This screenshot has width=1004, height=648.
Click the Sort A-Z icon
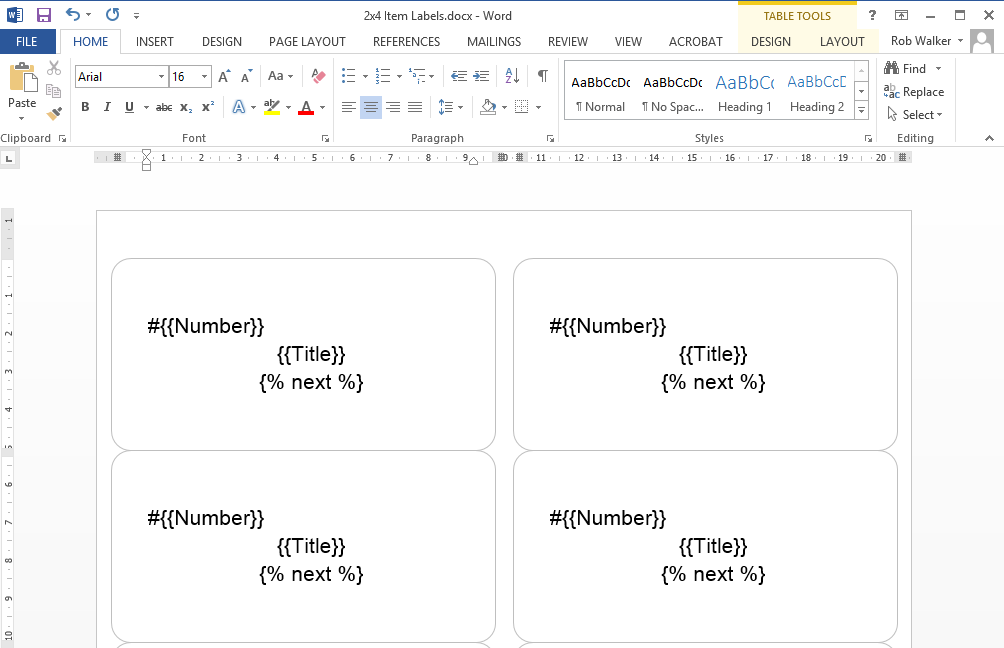click(512, 76)
